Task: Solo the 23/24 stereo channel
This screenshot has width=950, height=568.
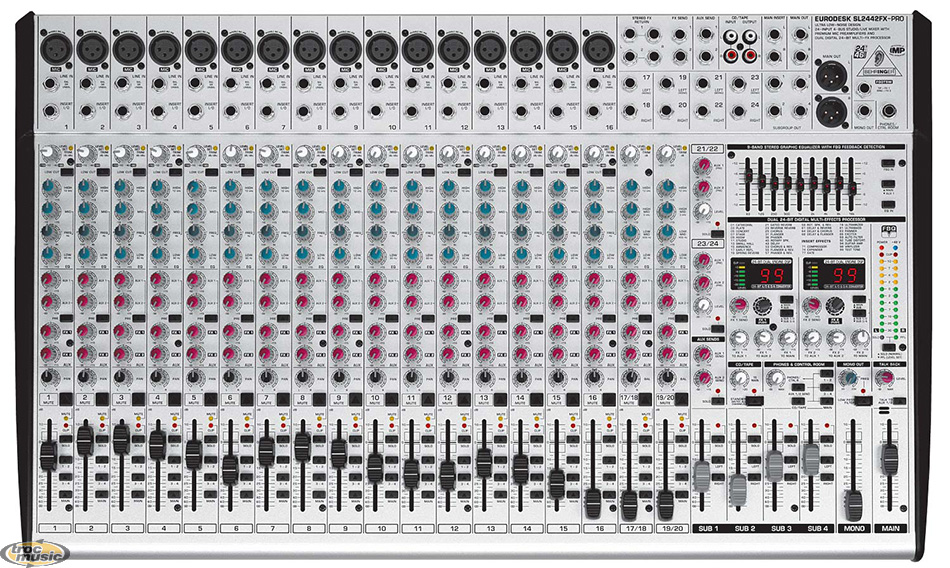Action: [x=717, y=328]
